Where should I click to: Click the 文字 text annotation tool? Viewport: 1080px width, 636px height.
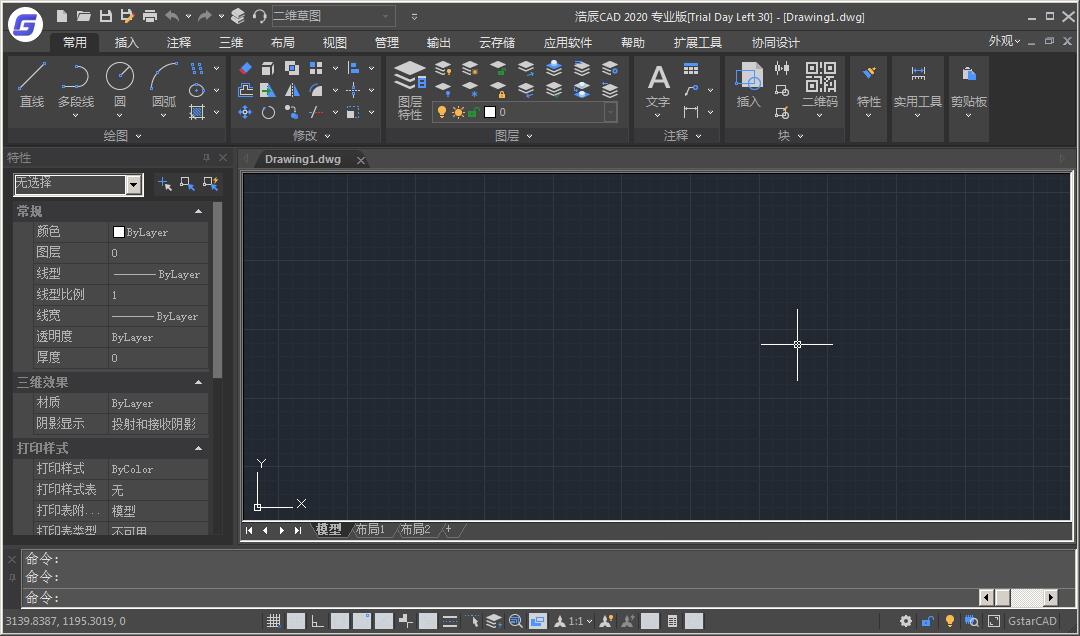(658, 86)
